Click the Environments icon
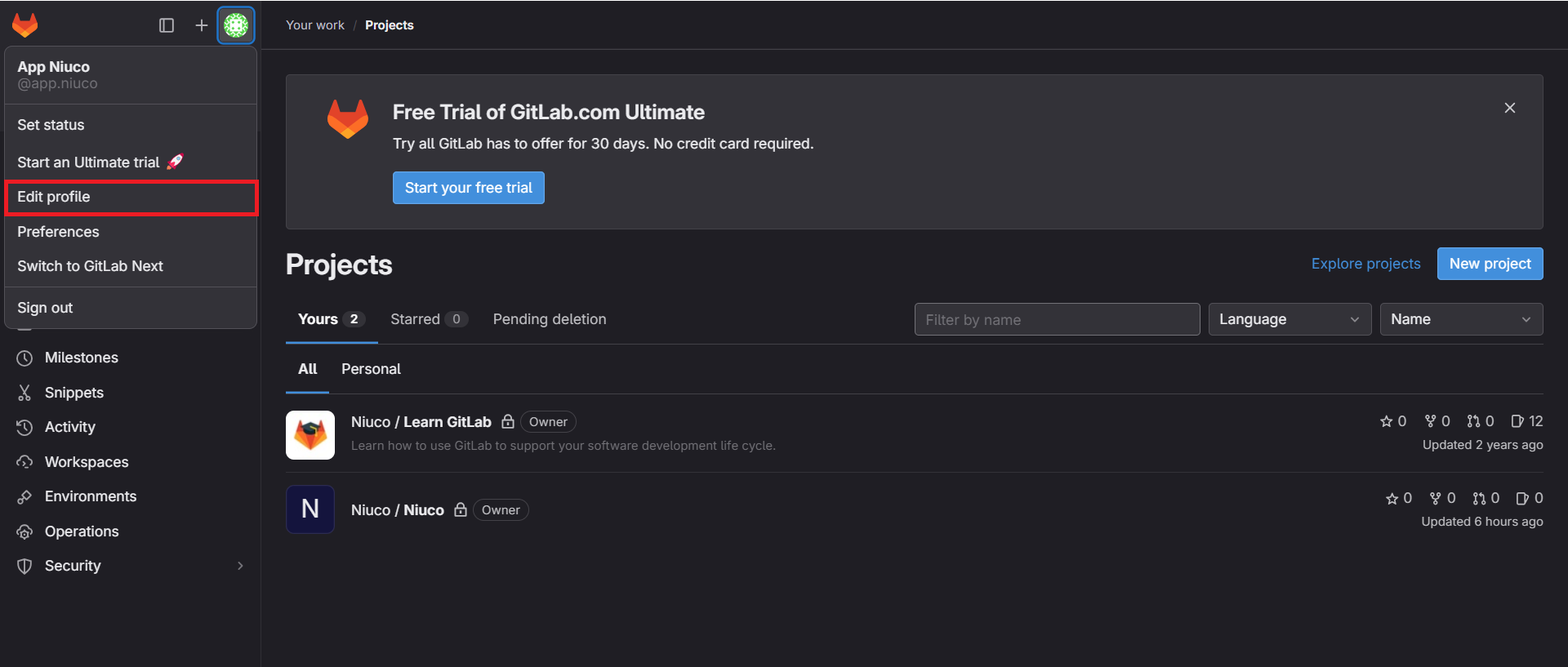 click(24, 496)
